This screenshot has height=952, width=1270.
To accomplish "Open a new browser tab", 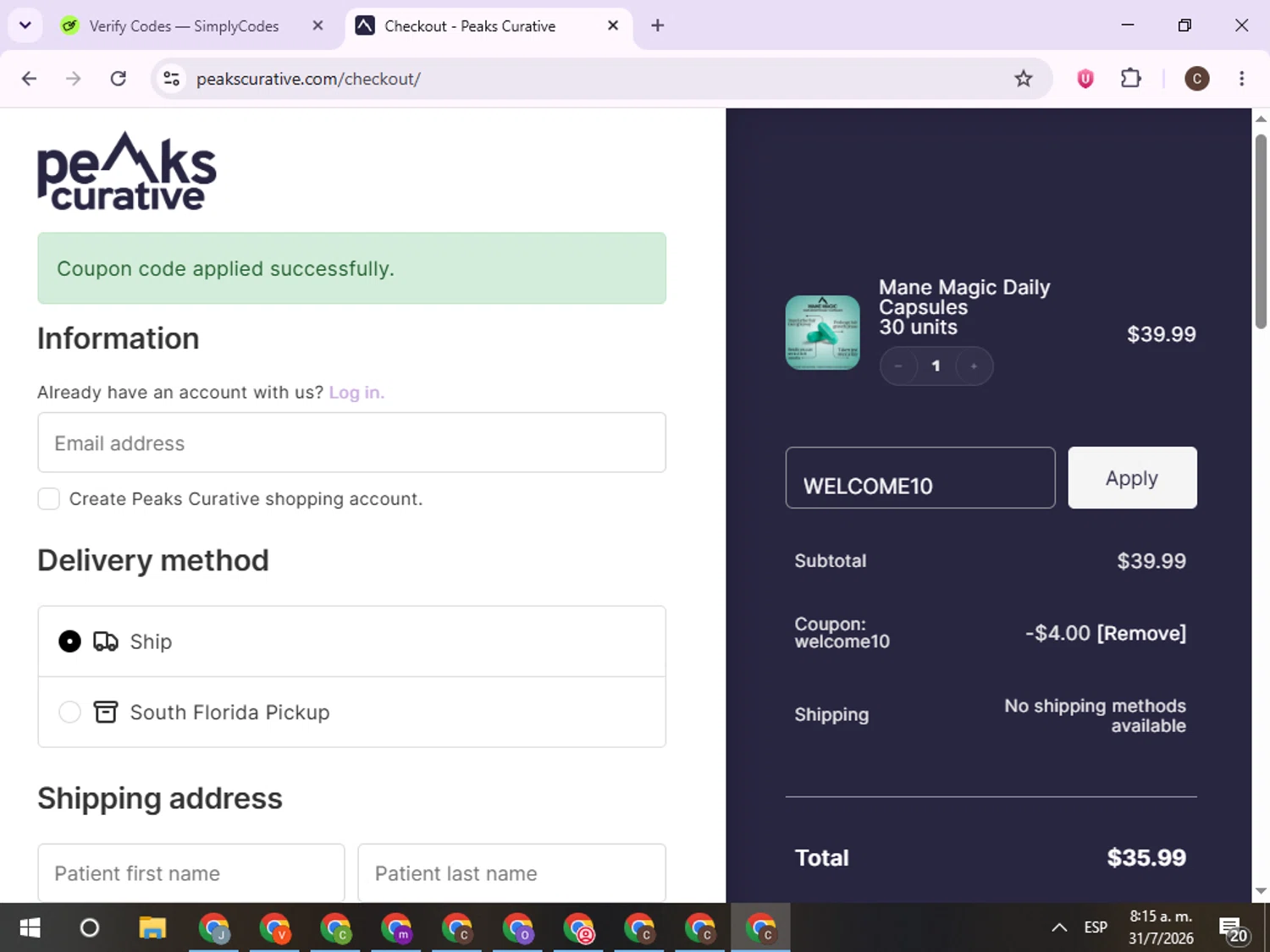I will 658,25.
